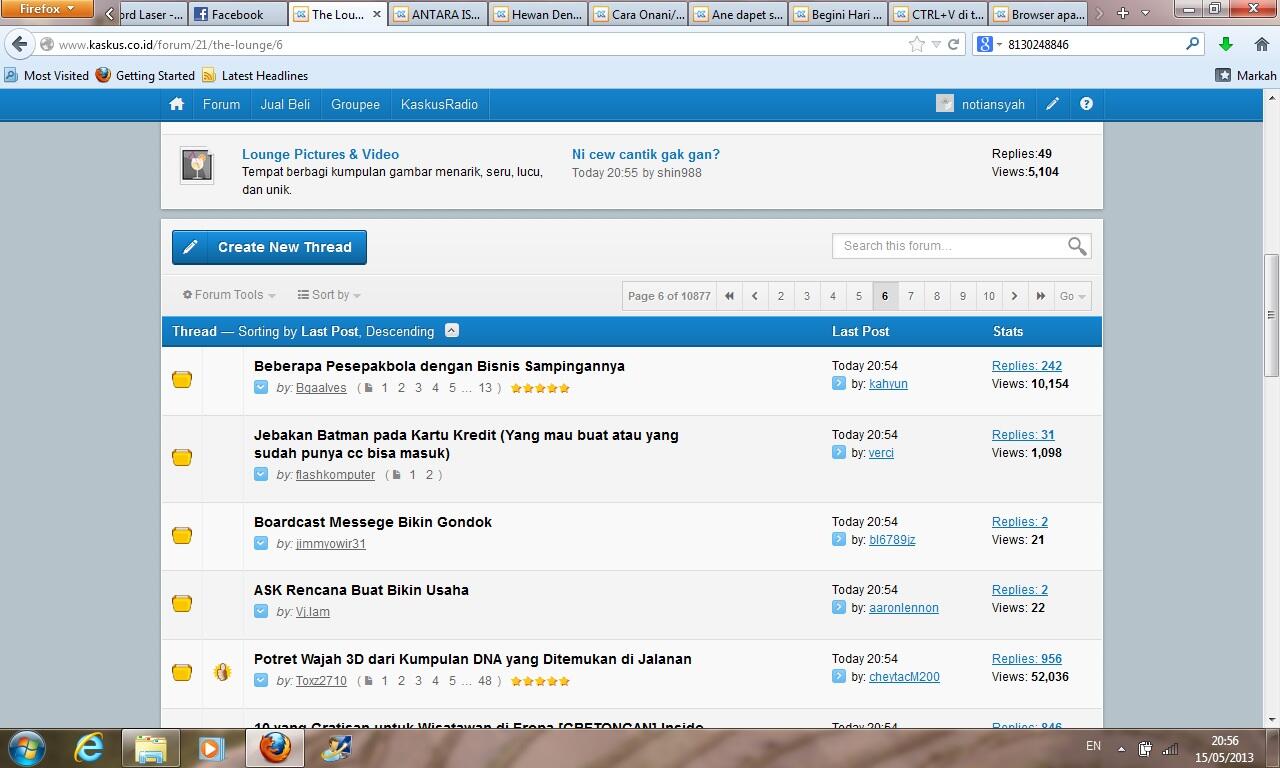
Task: Open Internet Explorer from taskbar
Action: pos(89,748)
